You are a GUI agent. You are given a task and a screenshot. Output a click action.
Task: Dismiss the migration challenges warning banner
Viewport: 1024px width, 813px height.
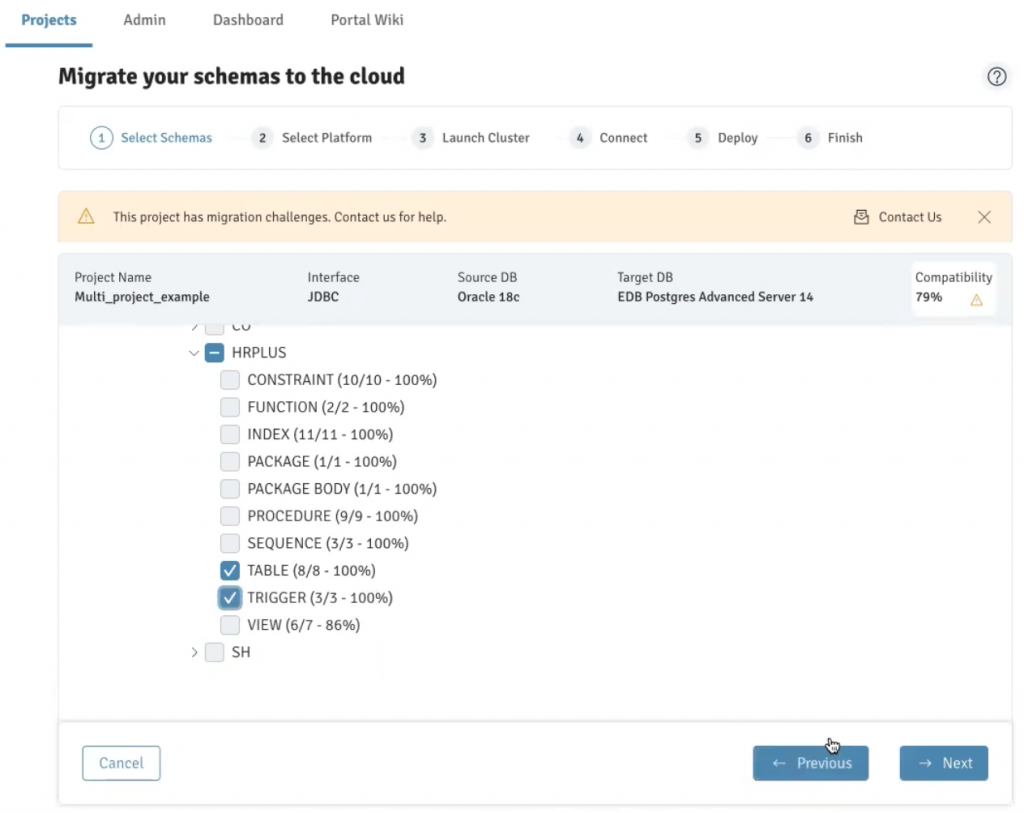pyautogui.click(x=984, y=217)
